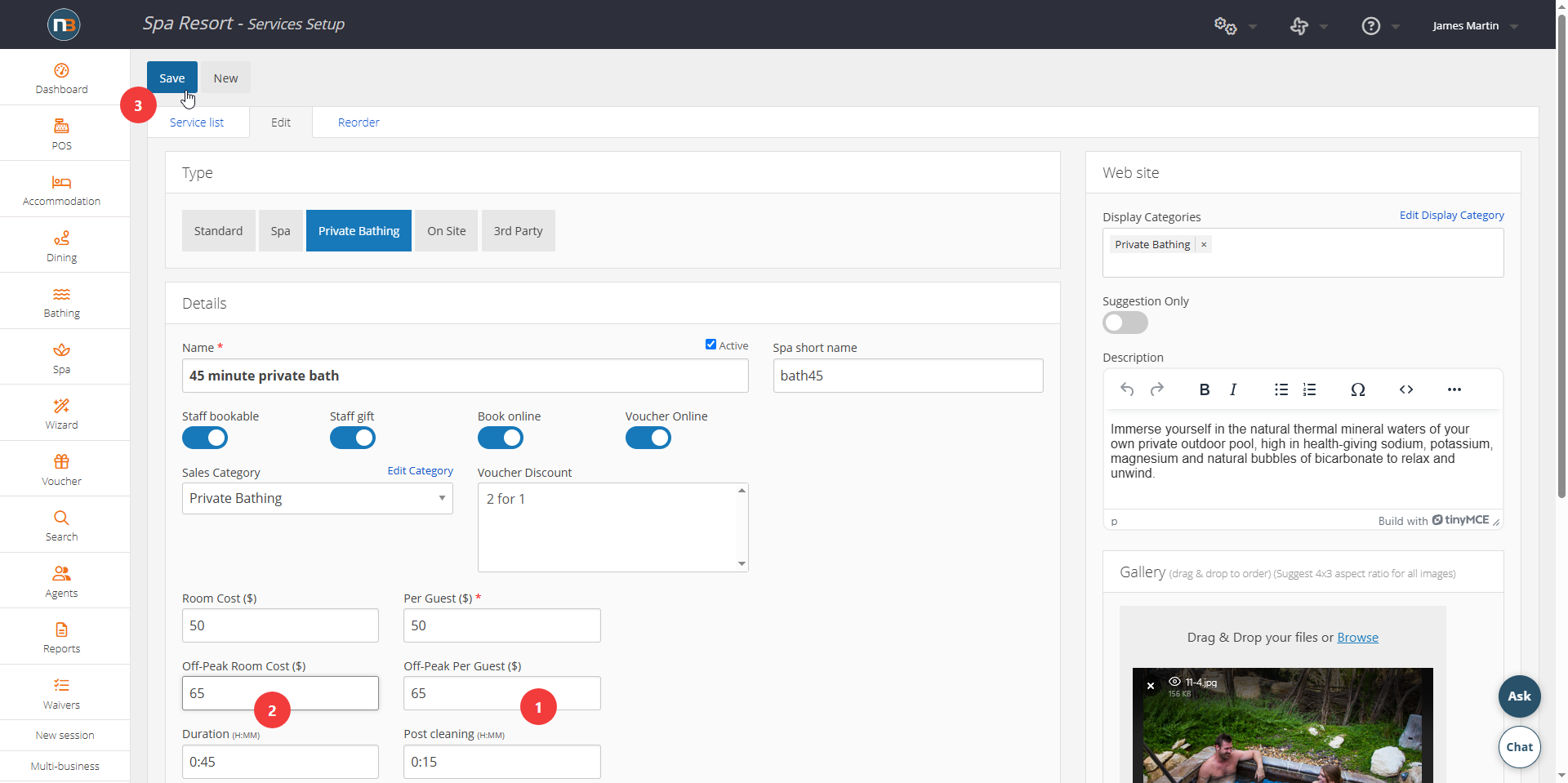1568x783 pixels.
Task: Switch to the Reorder tab
Action: click(x=359, y=122)
